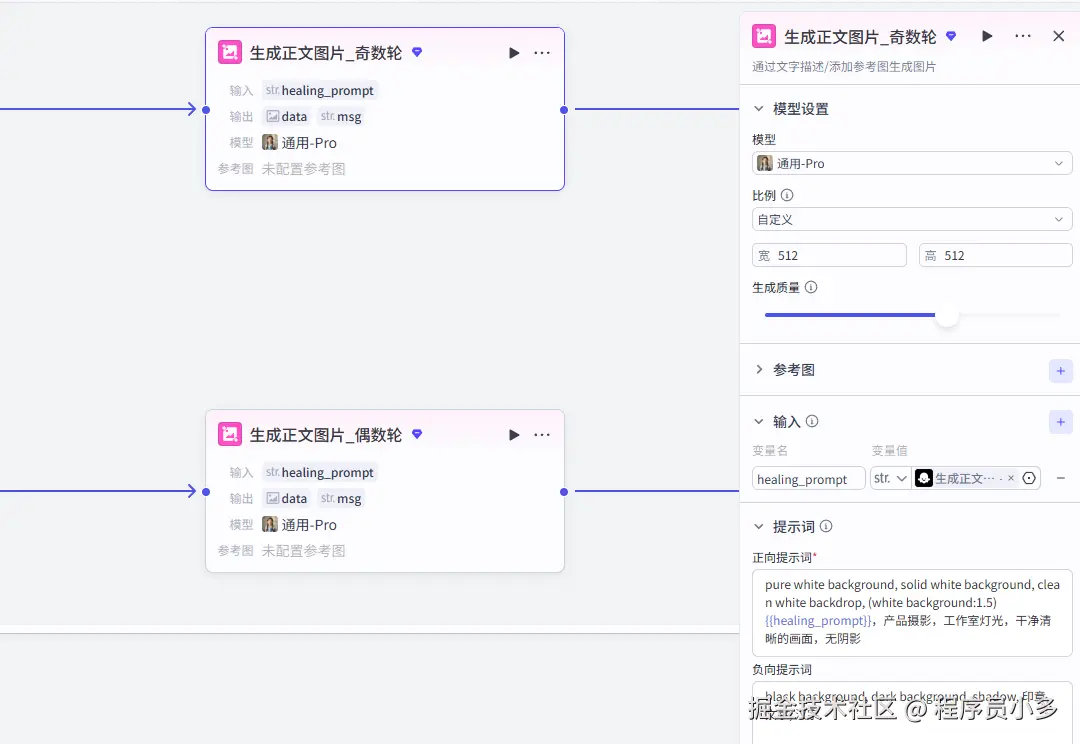Image resolution: width=1080 pixels, height=744 pixels.
Task: Open the 模型 dropdown showing 通用-Pro
Action: pyautogui.click(x=911, y=162)
